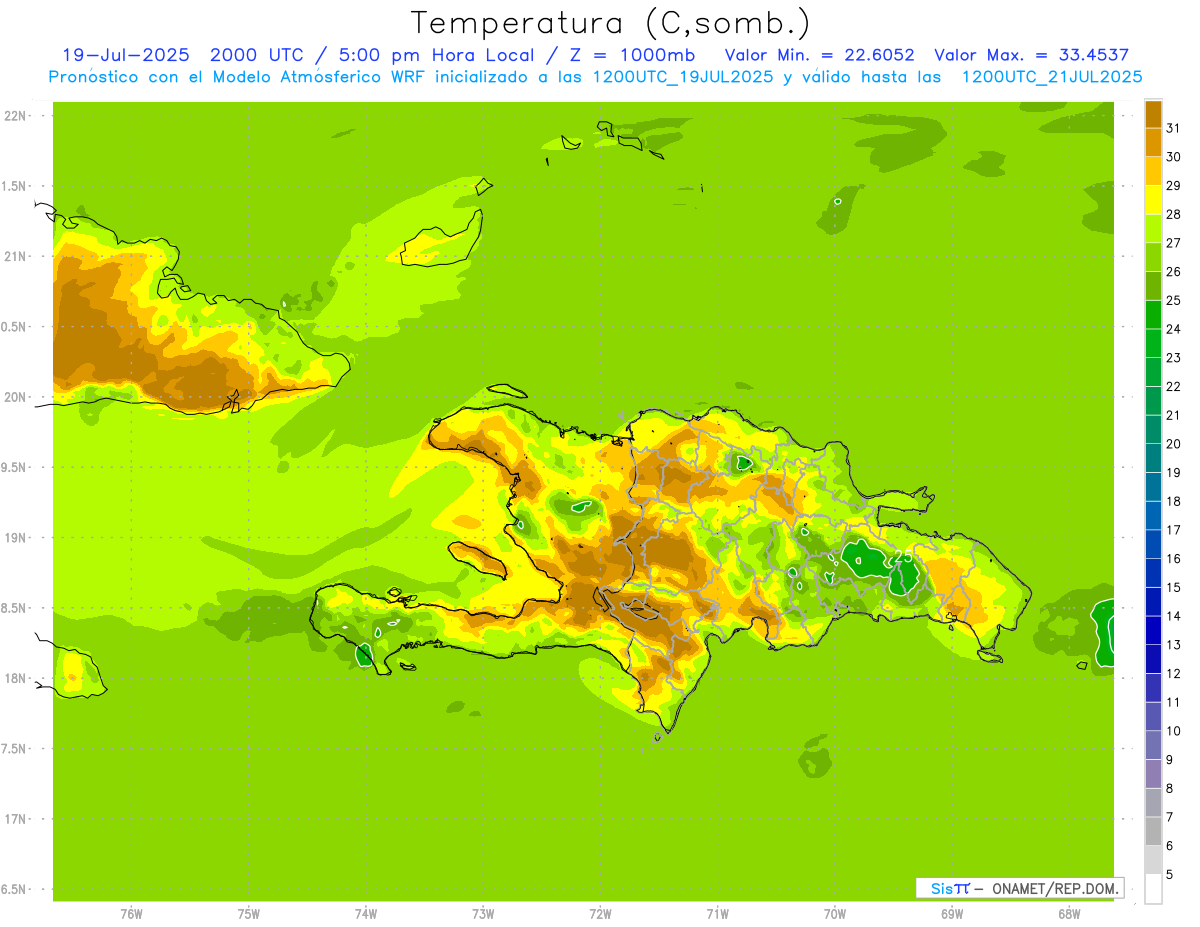Click the legend scale value "31"

[x=1174, y=128]
